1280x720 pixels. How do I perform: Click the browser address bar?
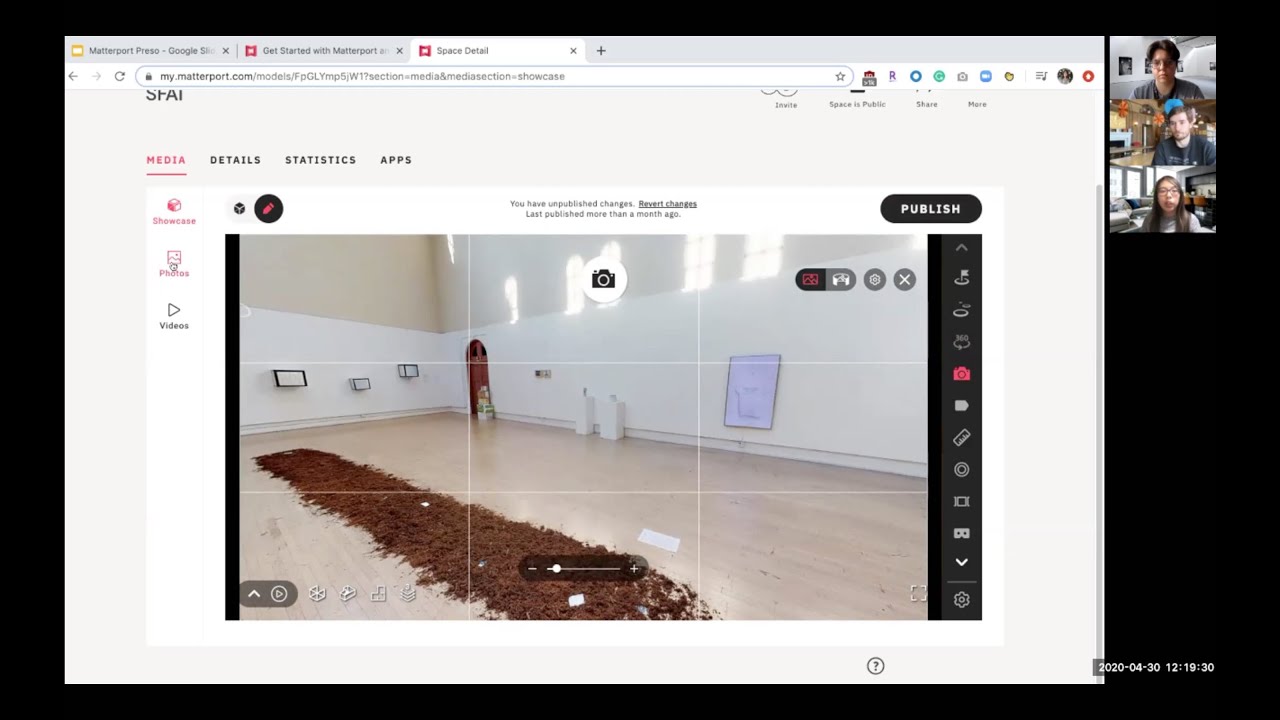click(x=494, y=76)
